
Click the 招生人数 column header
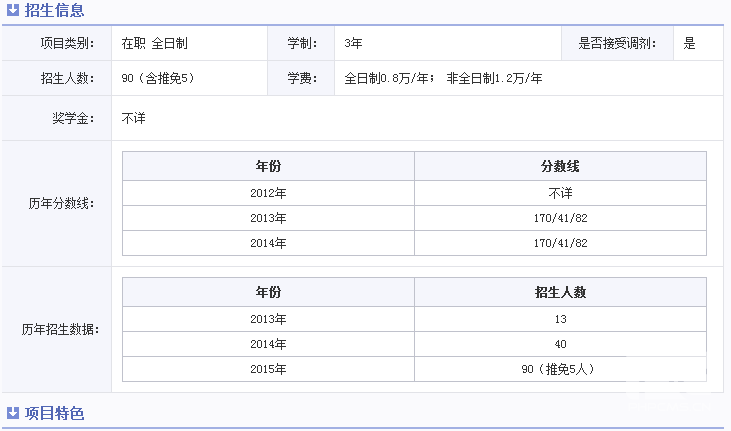point(560,292)
